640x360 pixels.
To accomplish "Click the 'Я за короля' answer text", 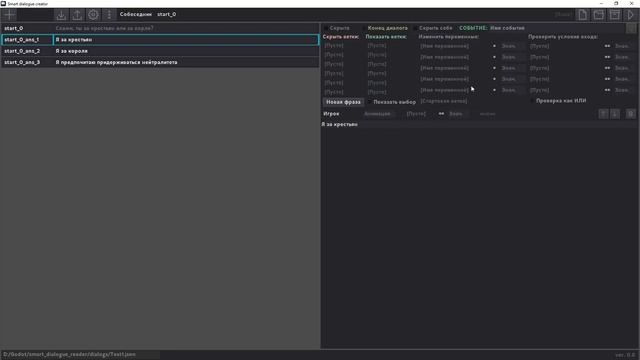I will click(71, 51).
